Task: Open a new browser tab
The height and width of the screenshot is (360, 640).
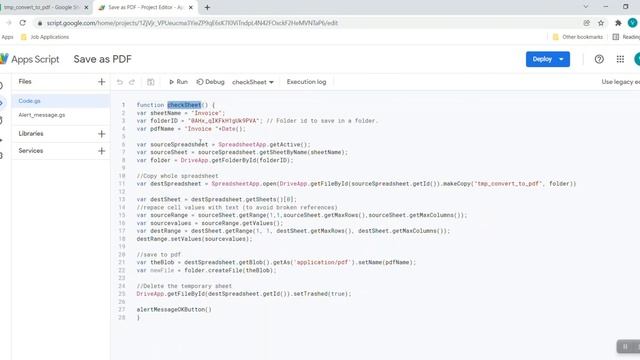Action: (x=207, y=7)
